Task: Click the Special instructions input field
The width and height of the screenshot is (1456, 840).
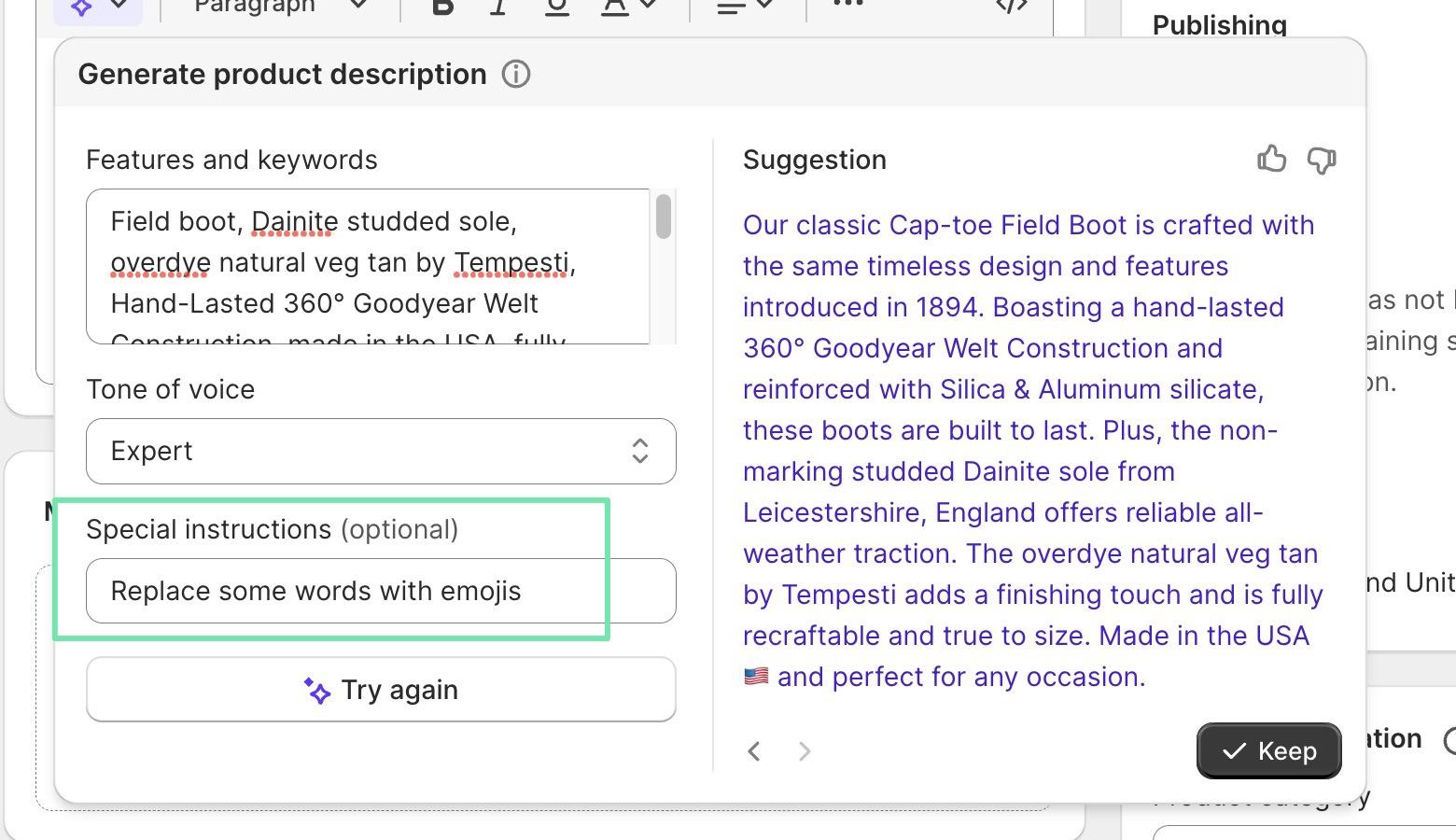Action: (x=381, y=591)
